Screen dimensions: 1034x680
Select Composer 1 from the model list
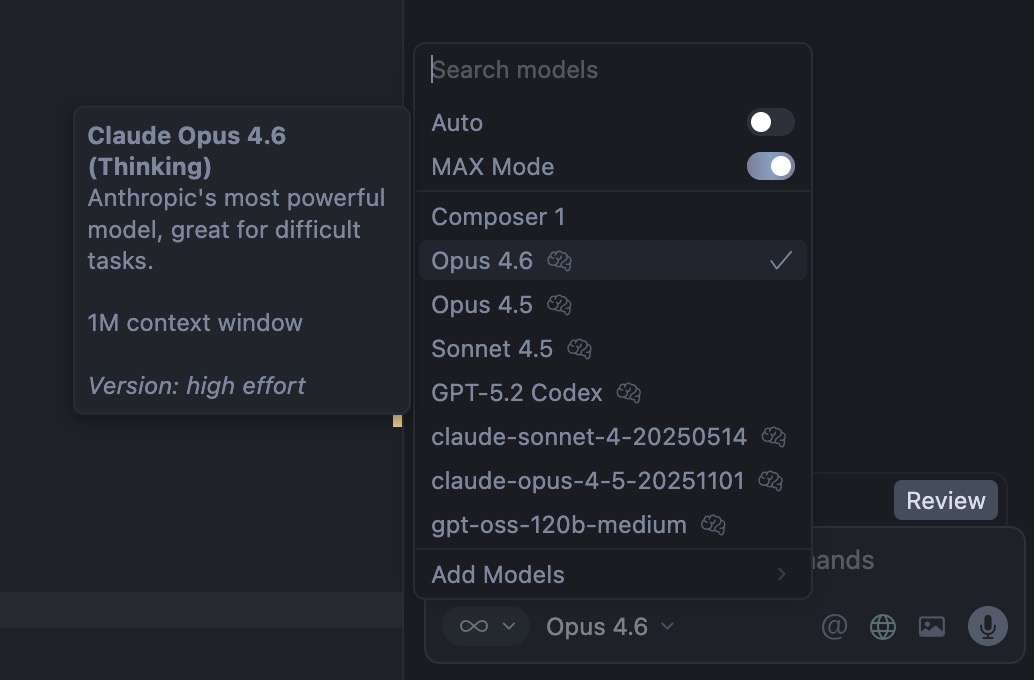coord(498,216)
